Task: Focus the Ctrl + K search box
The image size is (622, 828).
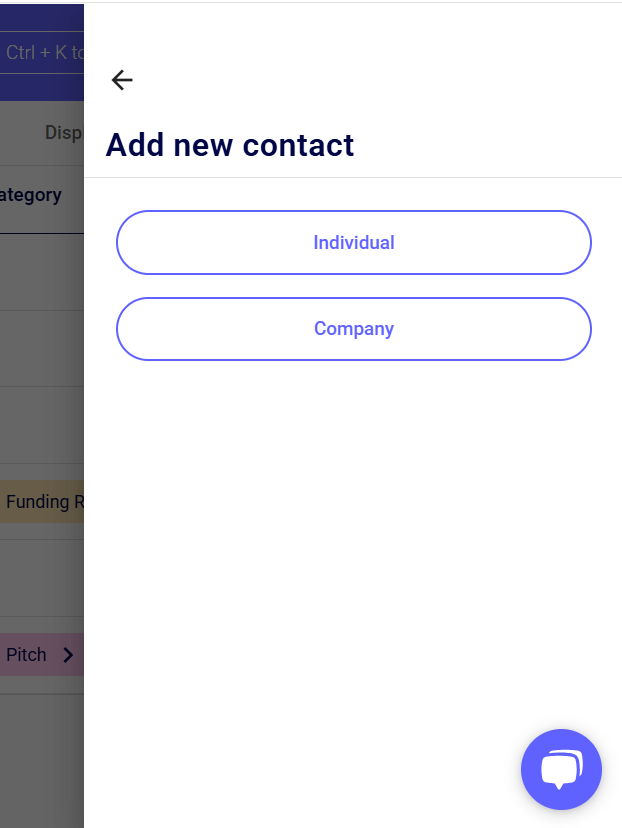Action: click(44, 52)
